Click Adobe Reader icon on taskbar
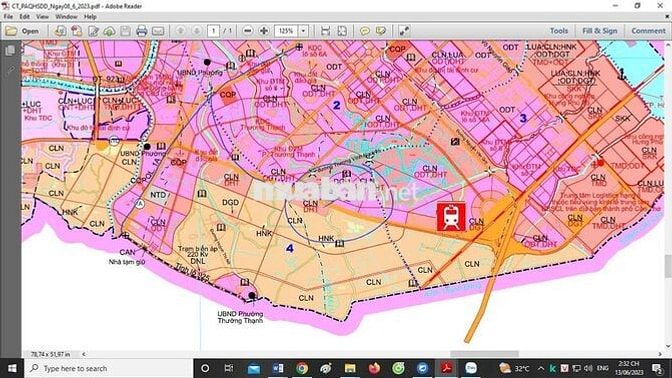This screenshot has width=672, height=378. (447, 368)
